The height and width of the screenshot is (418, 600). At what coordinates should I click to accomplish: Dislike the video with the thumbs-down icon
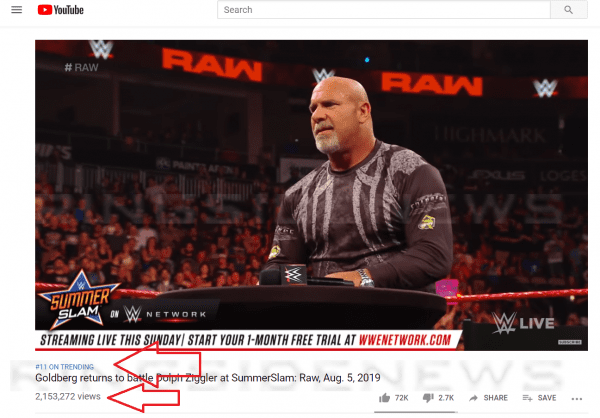click(428, 398)
